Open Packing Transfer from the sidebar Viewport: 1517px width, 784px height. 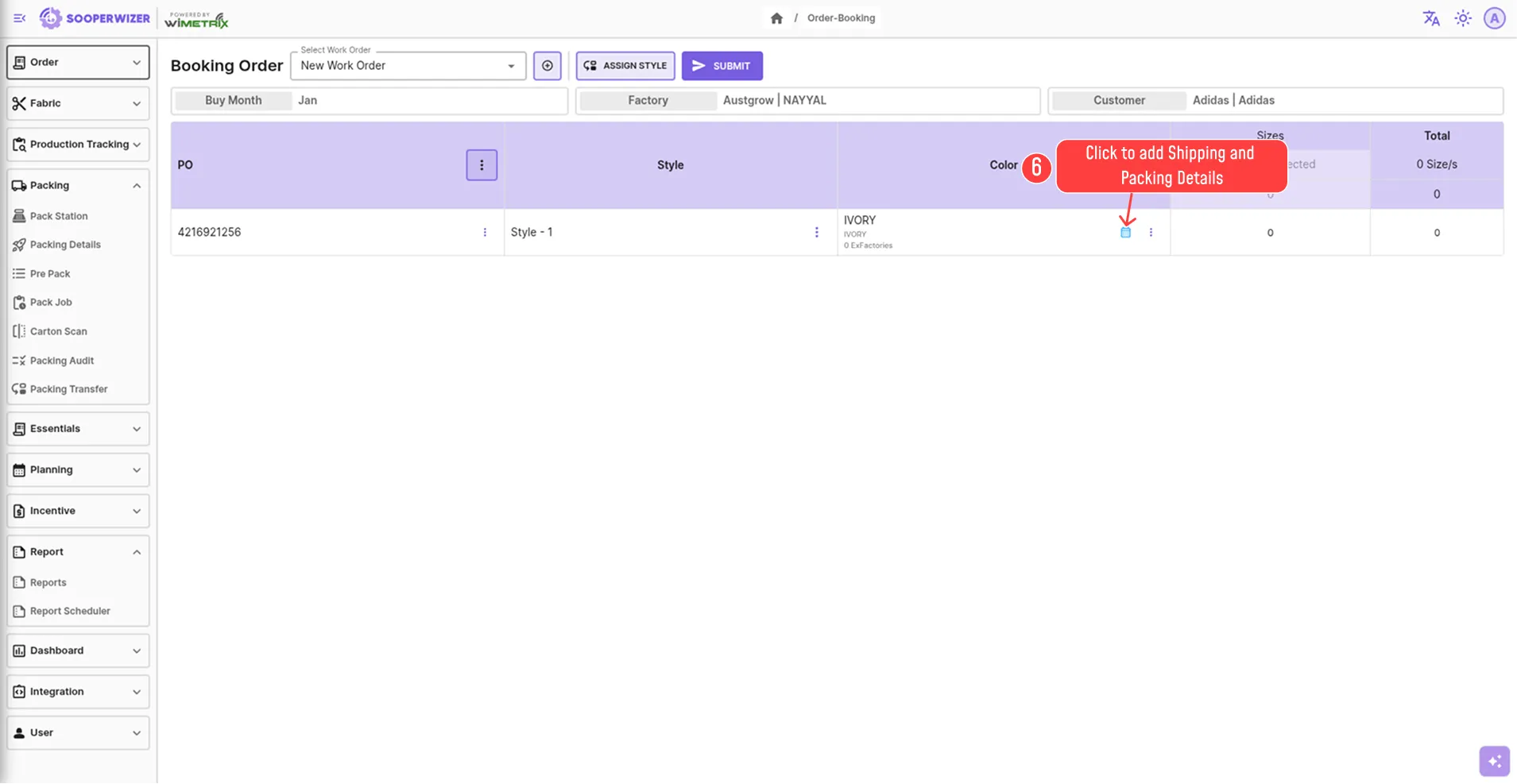[x=68, y=388]
